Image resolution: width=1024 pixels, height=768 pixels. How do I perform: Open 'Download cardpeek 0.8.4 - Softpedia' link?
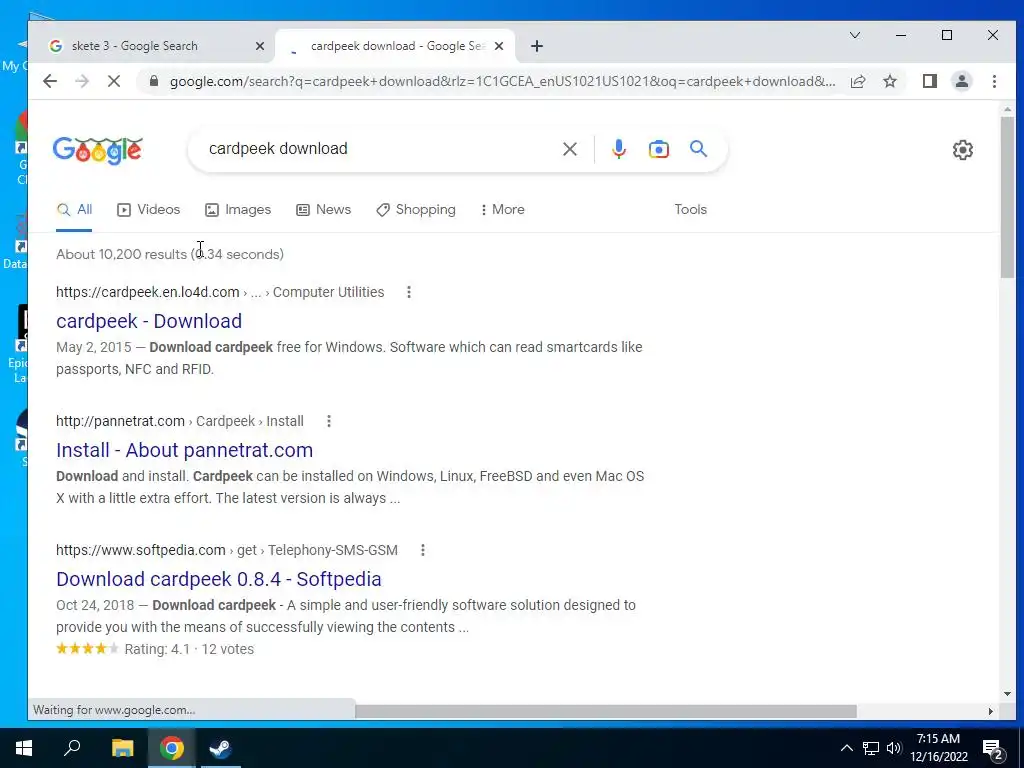(x=219, y=579)
